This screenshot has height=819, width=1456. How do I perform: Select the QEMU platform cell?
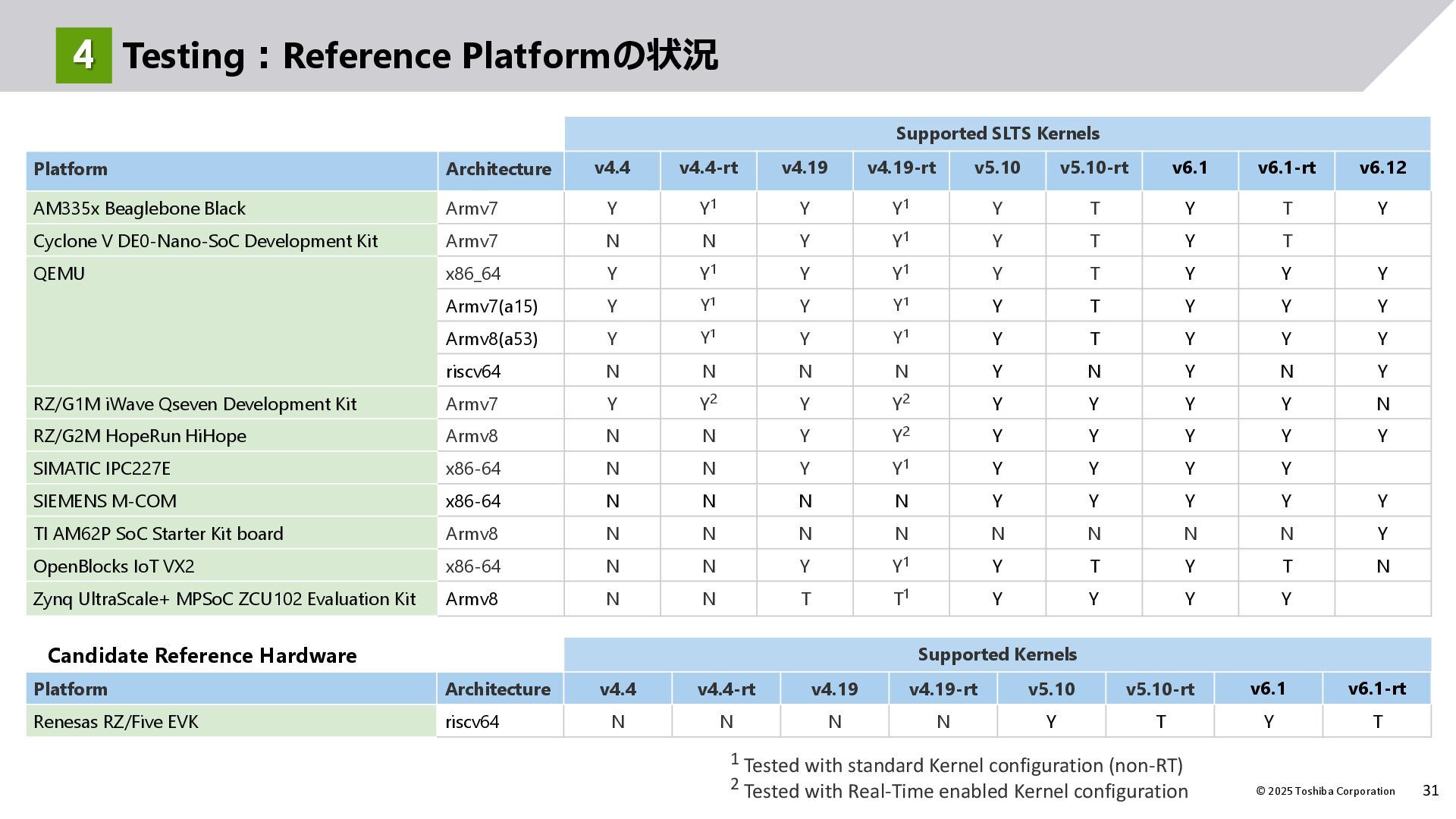[x=59, y=274]
